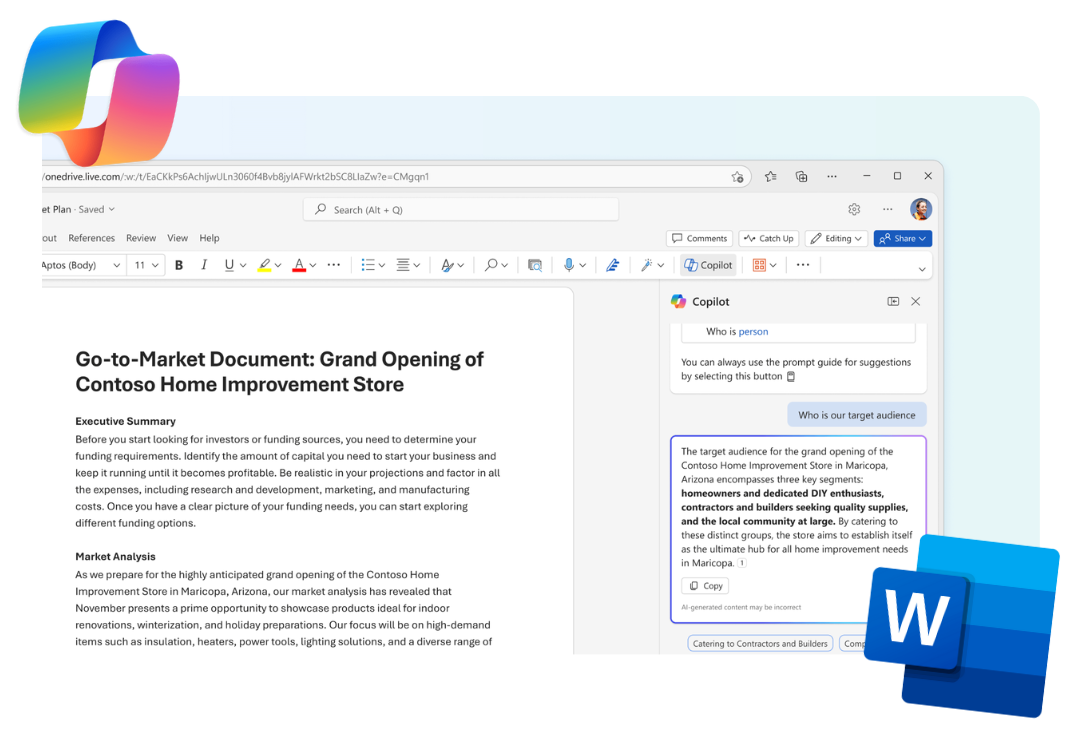Click the Catch Up button
Screen dimensions: 1080x733
[769, 238]
